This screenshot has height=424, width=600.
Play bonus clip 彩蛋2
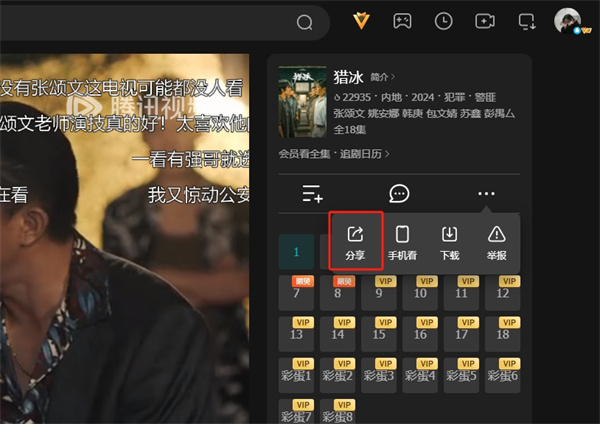pos(338,375)
